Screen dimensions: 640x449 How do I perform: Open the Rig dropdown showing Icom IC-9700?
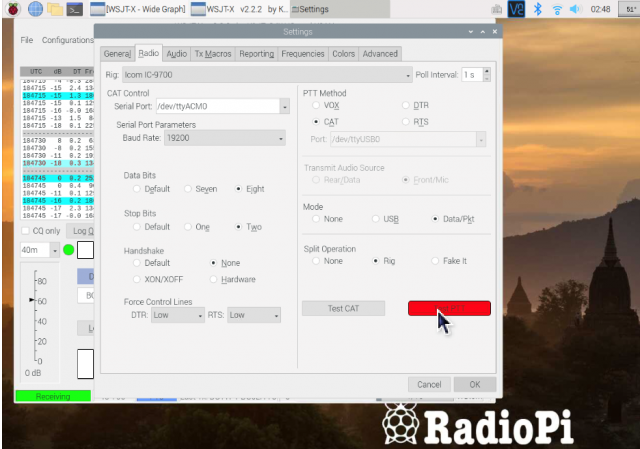pyautogui.click(x=267, y=75)
